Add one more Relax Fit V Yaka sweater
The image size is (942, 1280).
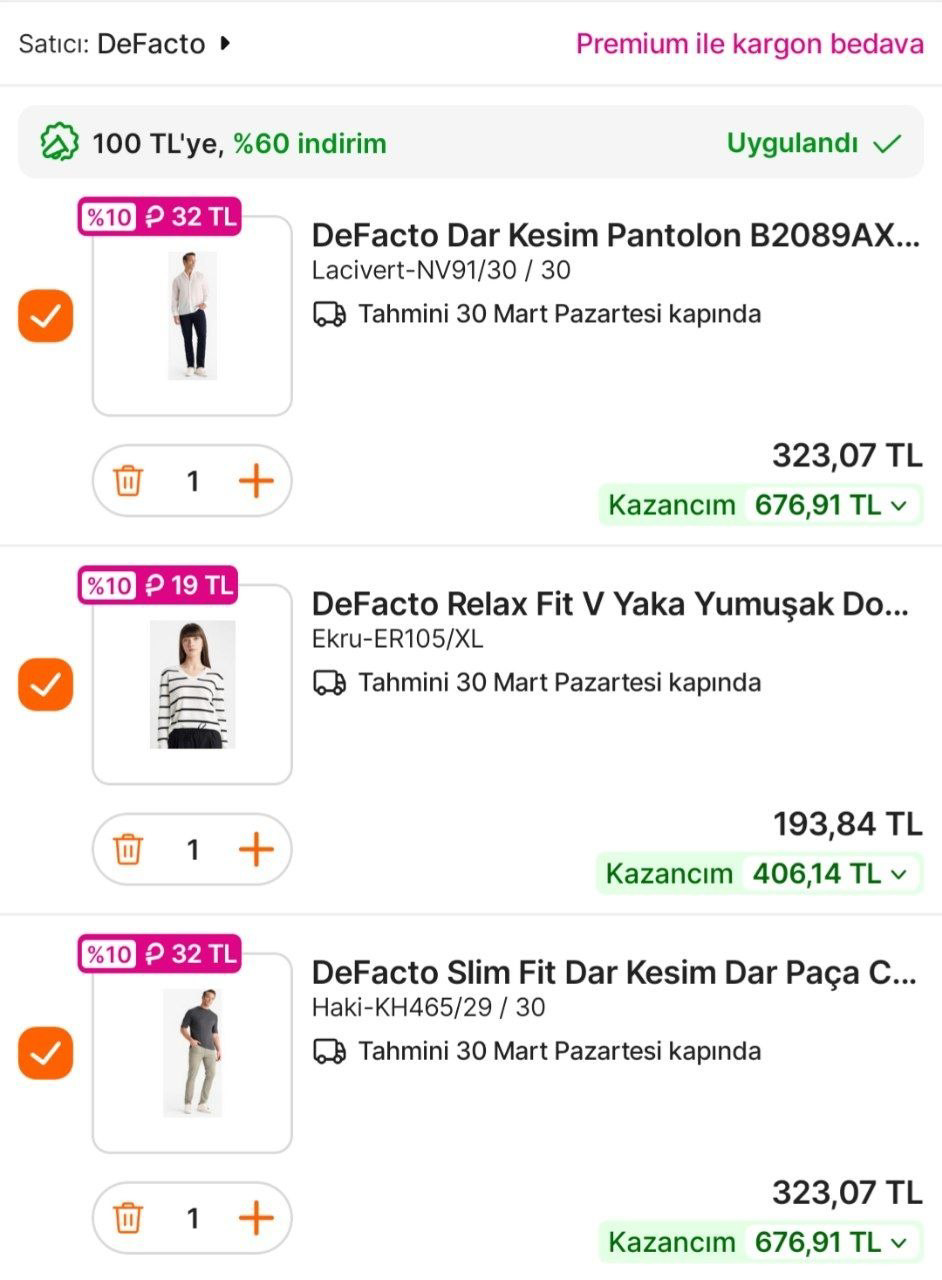tap(256, 850)
